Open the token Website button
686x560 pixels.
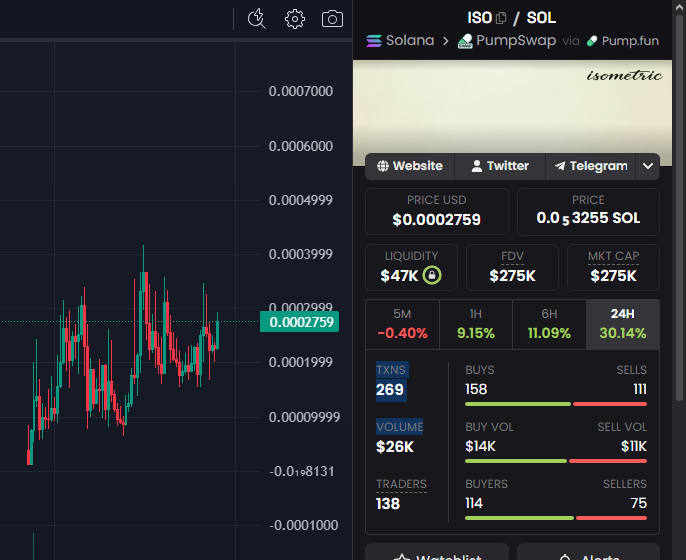click(x=410, y=166)
